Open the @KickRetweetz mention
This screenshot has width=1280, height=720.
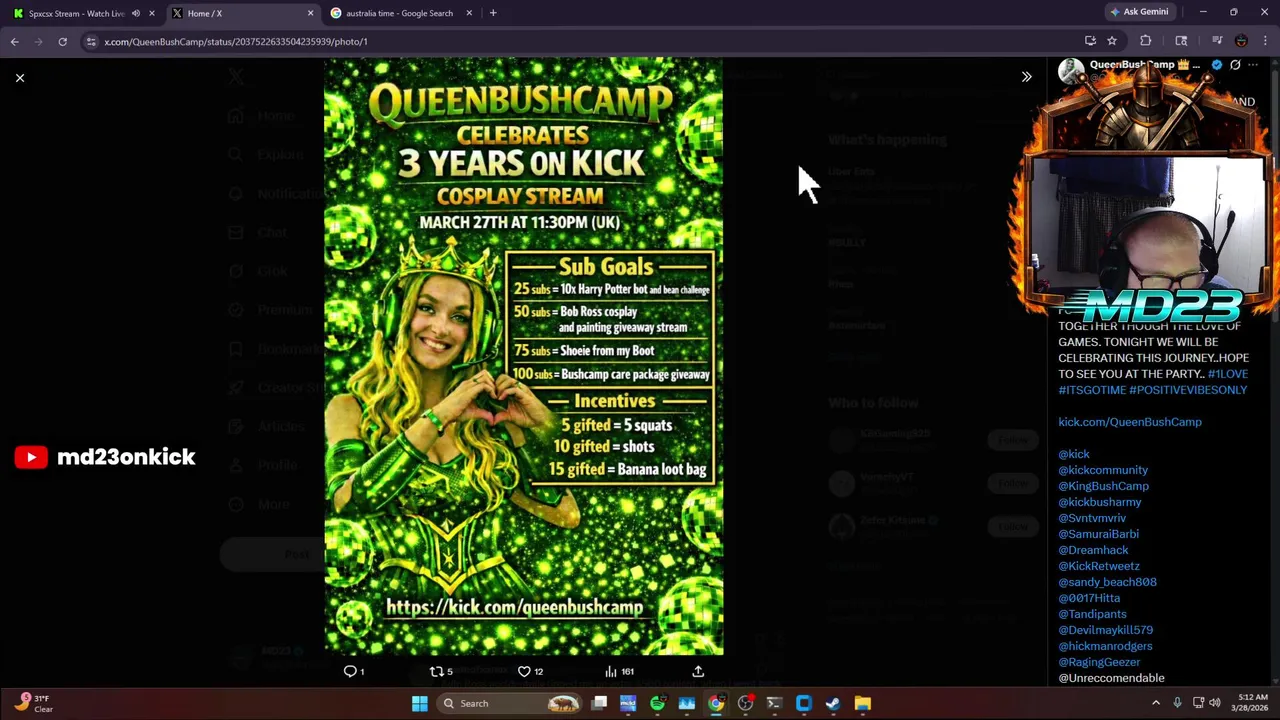1099,566
